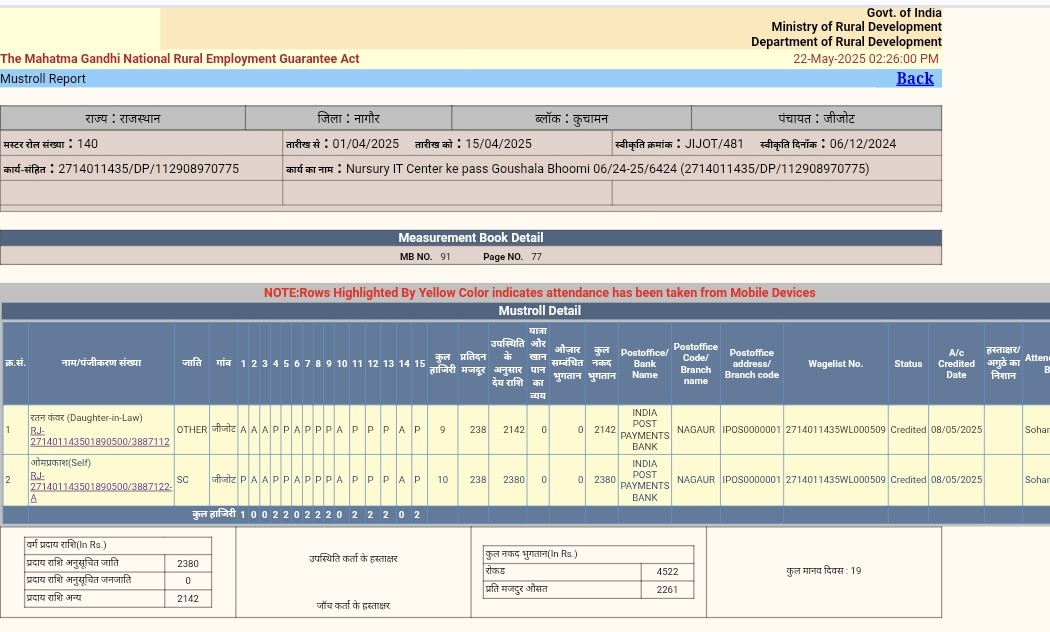Click scheduled caste amount 2380 in summary
The height and width of the screenshot is (632, 1050).
[x=188, y=564]
